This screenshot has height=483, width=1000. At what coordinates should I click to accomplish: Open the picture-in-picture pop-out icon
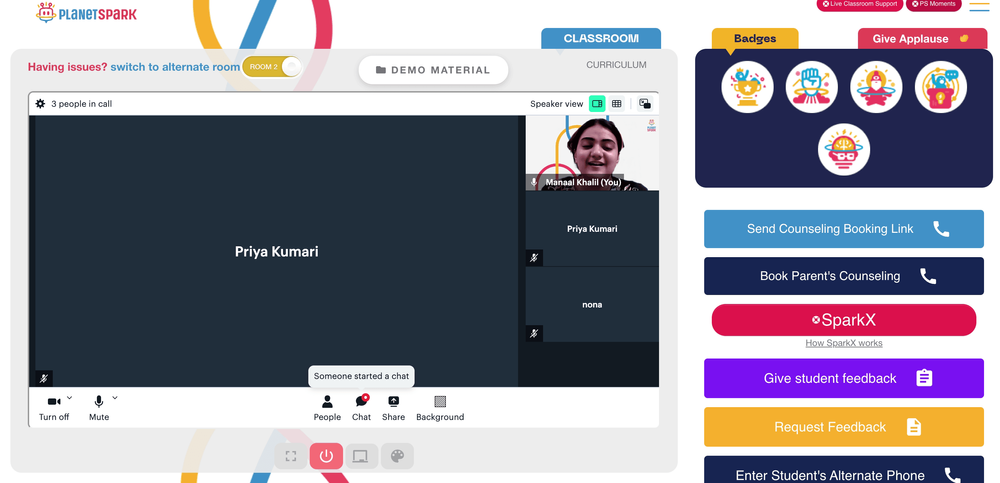pyautogui.click(x=645, y=103)
